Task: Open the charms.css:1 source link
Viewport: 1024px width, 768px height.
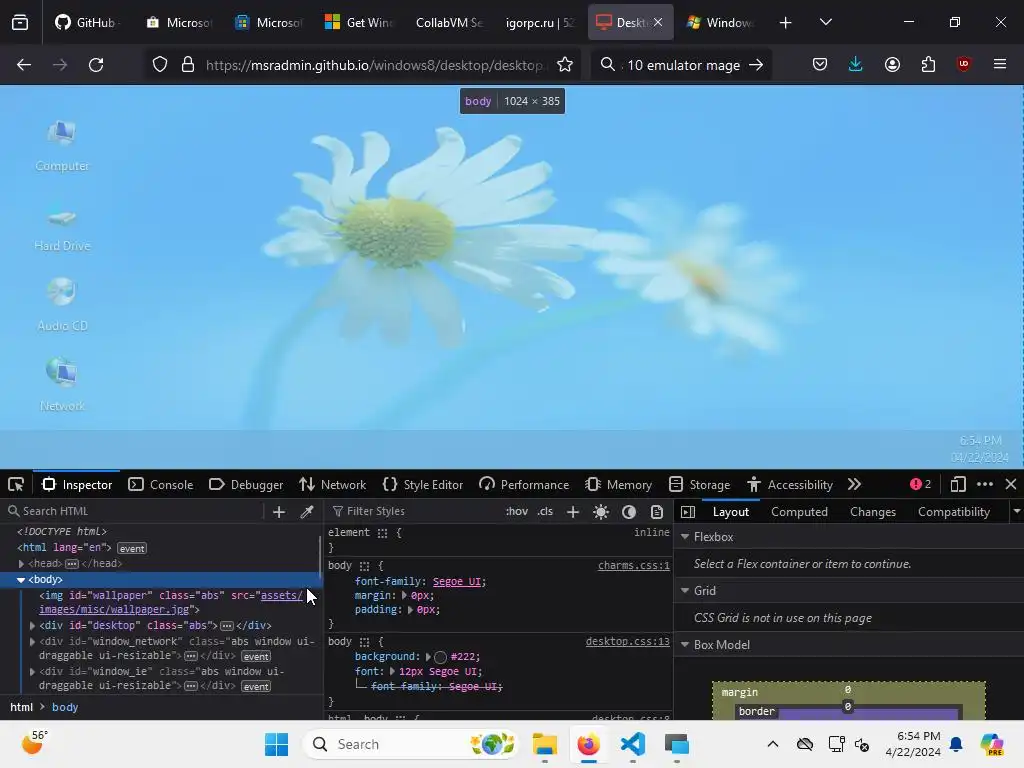Action: click(633, 566)
